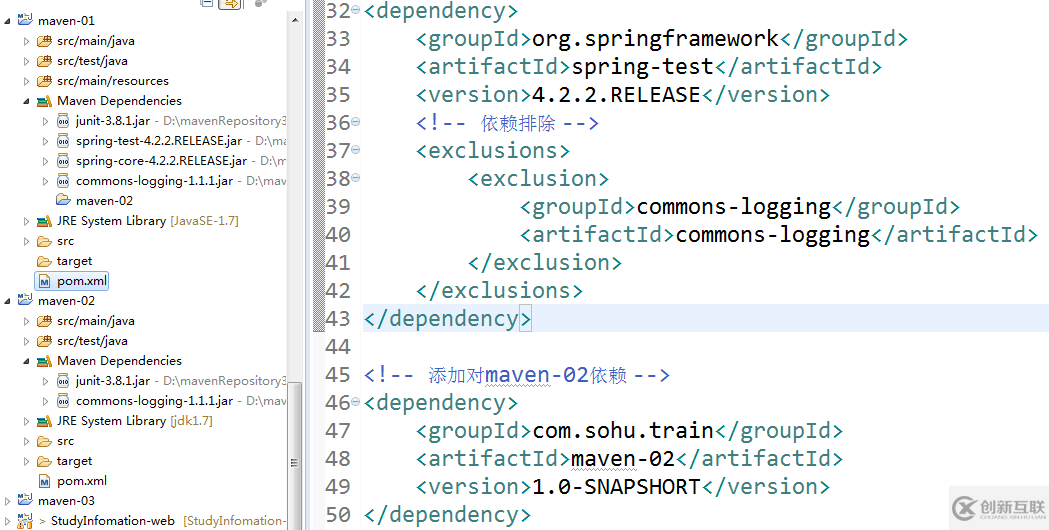This screenshot has width=1049, height=530.
Task: Click on spring-test artifactId value
Action: 642,67
